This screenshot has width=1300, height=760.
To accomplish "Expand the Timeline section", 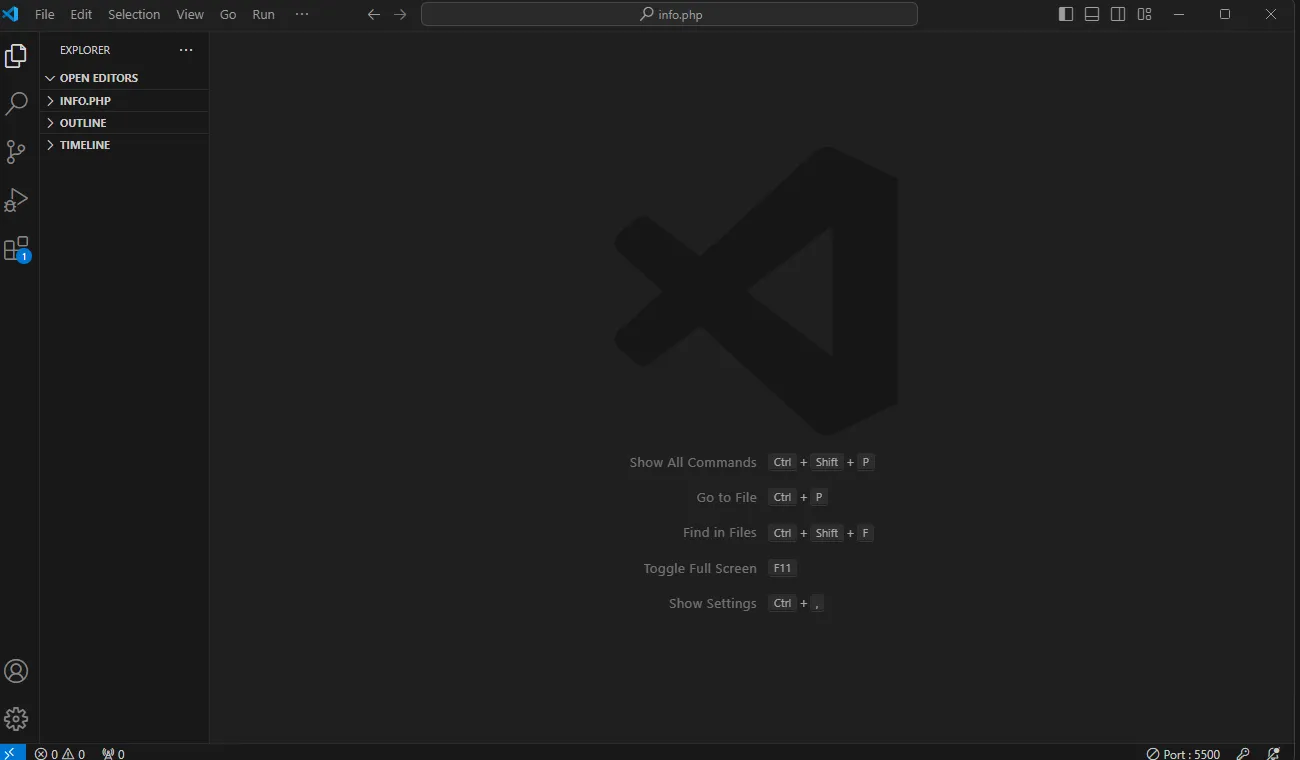I will 85,145.
